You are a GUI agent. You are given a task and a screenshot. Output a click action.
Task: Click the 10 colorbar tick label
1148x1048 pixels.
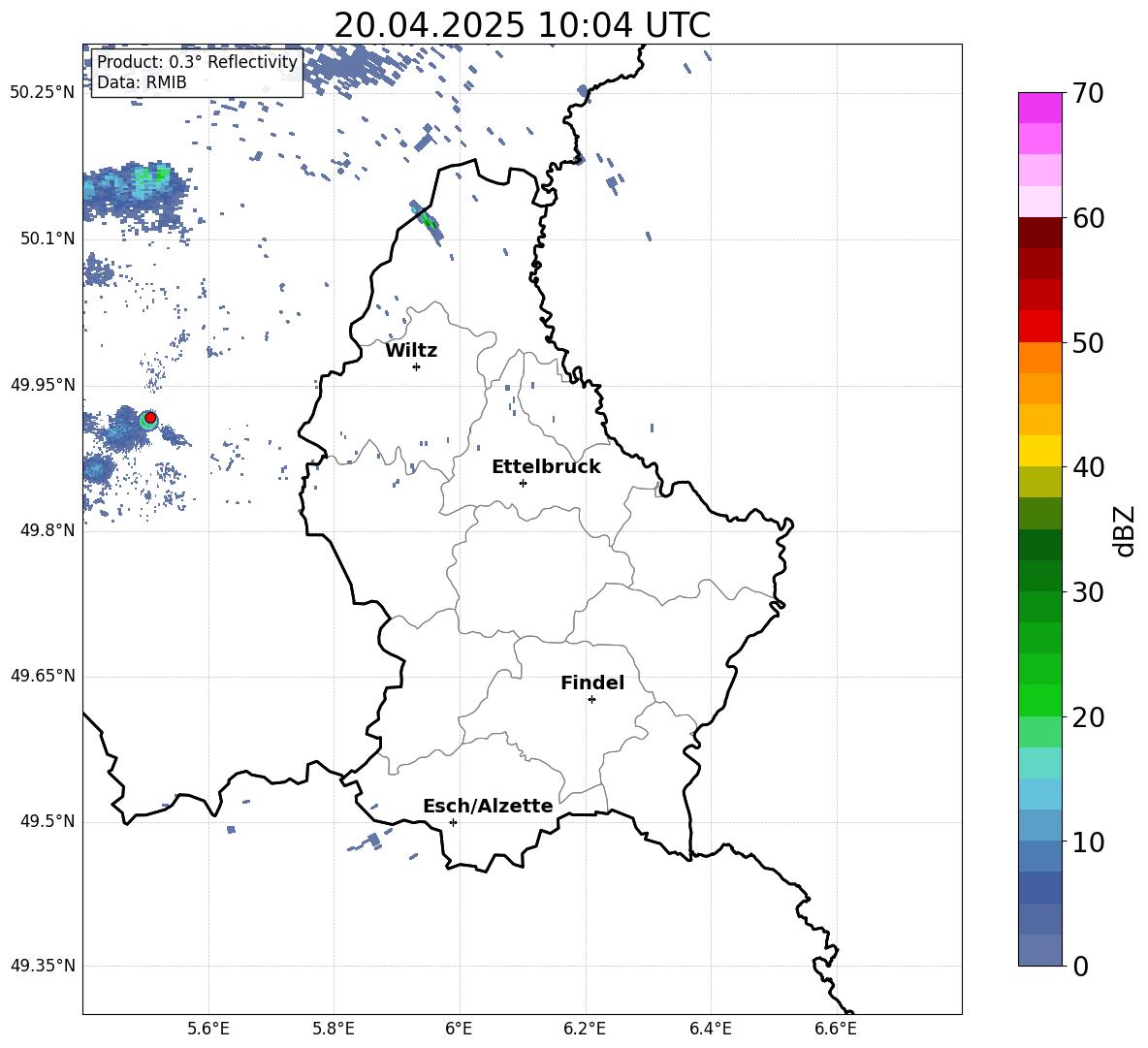click(1088, 842)
